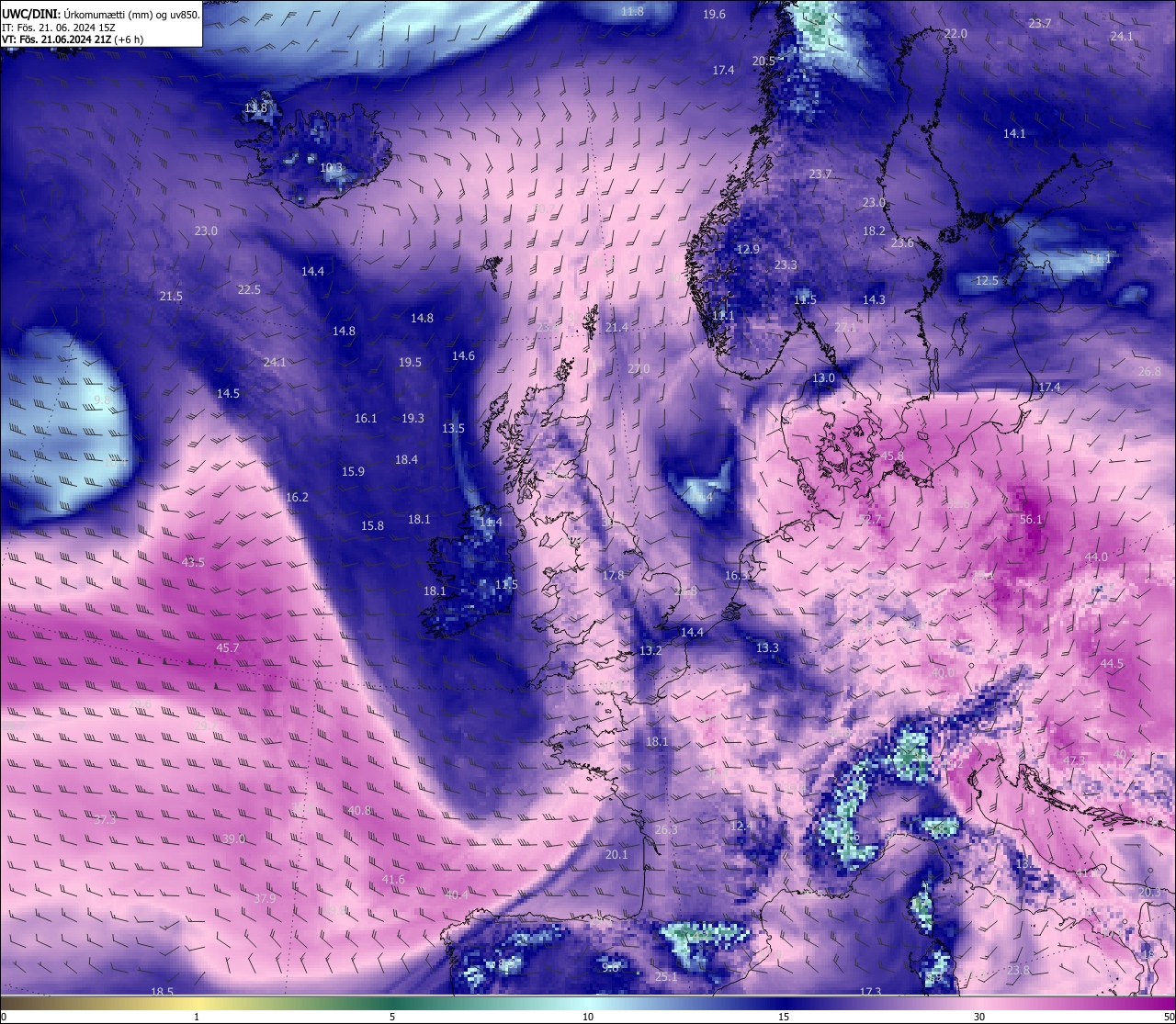The height and width of the screenshot is (1024, 1176).
Task: Click the 39.0 value on the map
Action: click(x=233, y=839)
